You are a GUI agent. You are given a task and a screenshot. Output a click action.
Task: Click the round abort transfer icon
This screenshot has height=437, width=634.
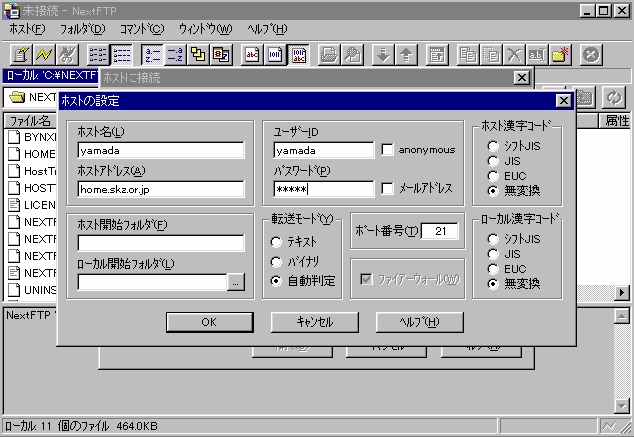[x=591, y=54]
